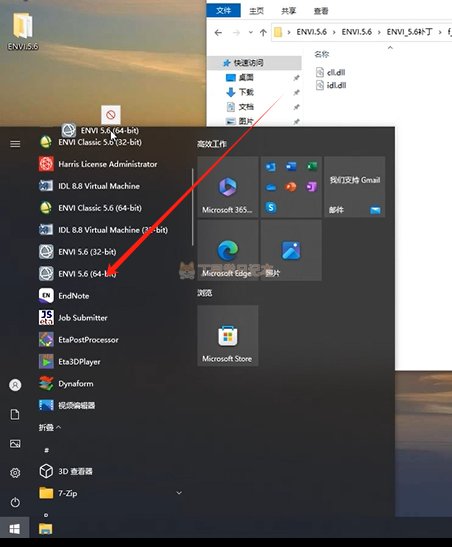Viewport: 452px width, 547px height.
Task: Open EtaPostProcessor
Action: pyautogui.click(x=79, y=339)
